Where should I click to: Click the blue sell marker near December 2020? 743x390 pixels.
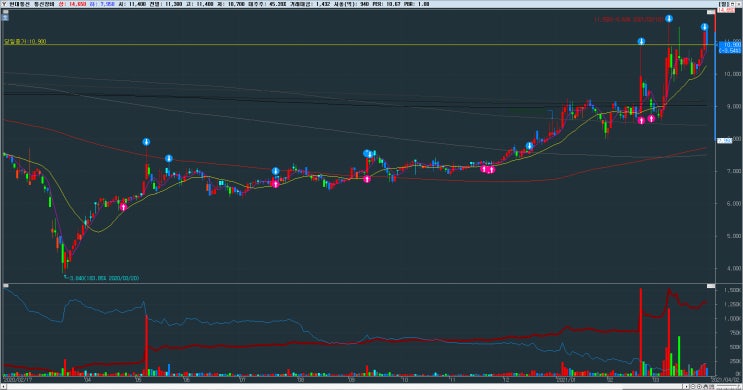click(x=529, y=146)
